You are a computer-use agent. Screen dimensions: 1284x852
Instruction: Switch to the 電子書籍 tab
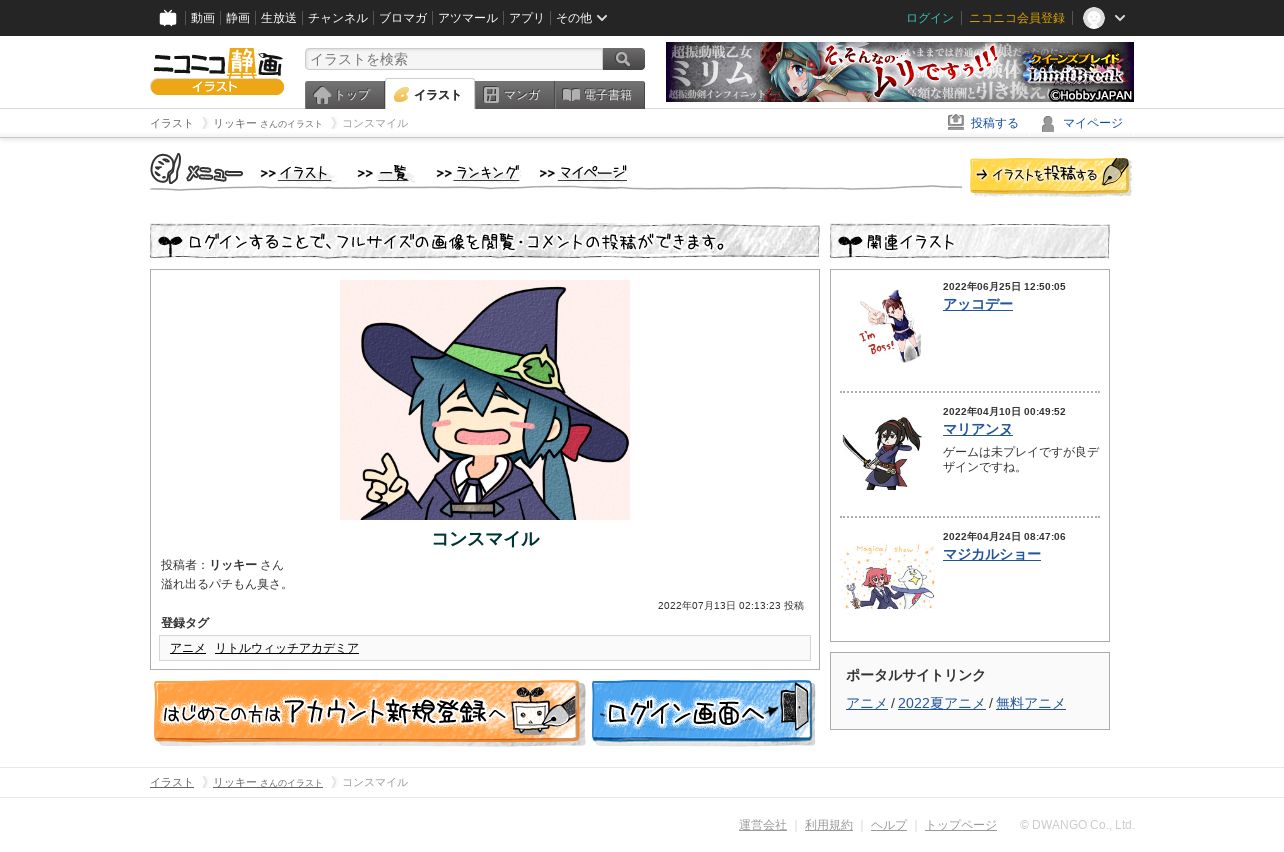[x=600, y=95]
